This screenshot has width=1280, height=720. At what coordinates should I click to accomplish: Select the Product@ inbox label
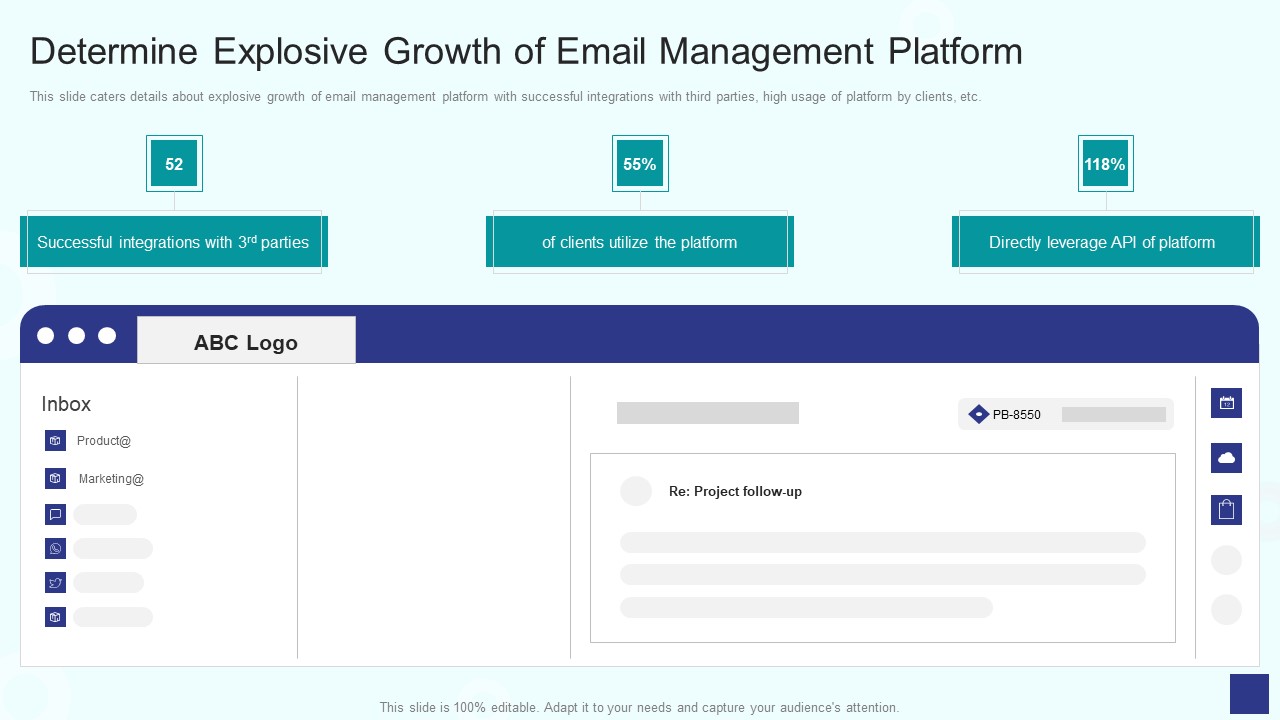pyautogui.click(x=104, y=441)
